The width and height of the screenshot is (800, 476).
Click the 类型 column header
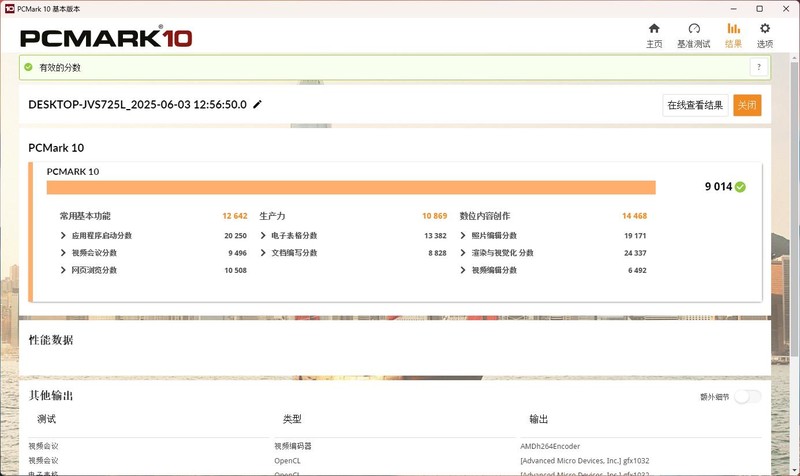(292, 419)
